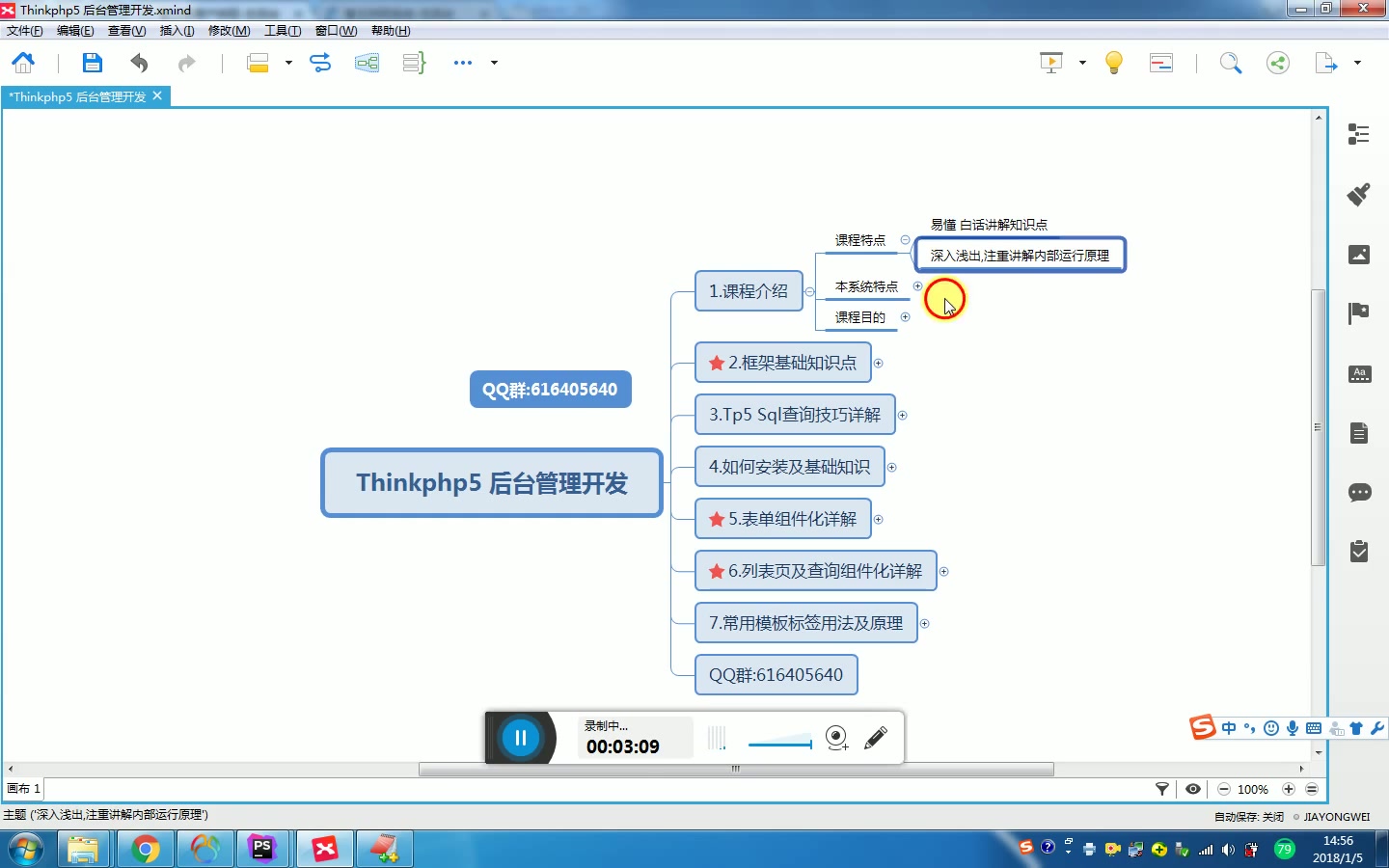This screenshot has width=1389, height=868.
Task: Toggle the eye view icon in status bar
Action: [1193, 789]
